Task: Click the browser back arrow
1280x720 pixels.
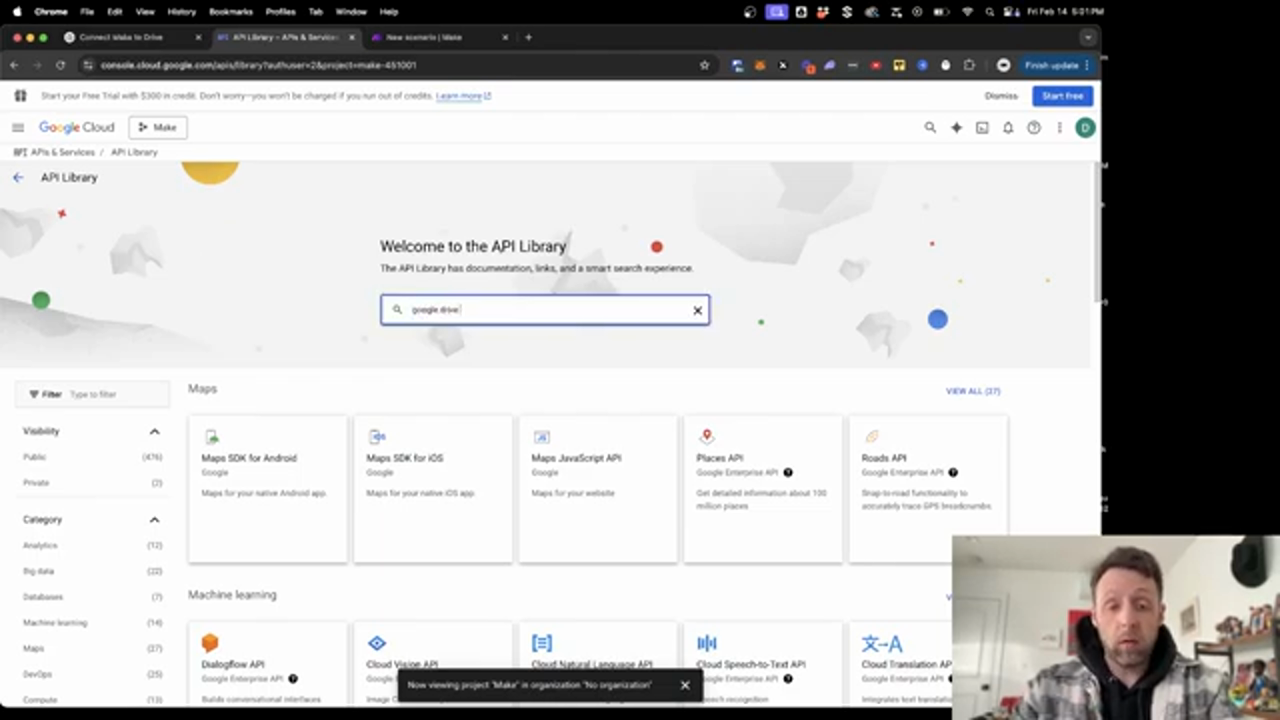Action: click(x=14, y=65)
